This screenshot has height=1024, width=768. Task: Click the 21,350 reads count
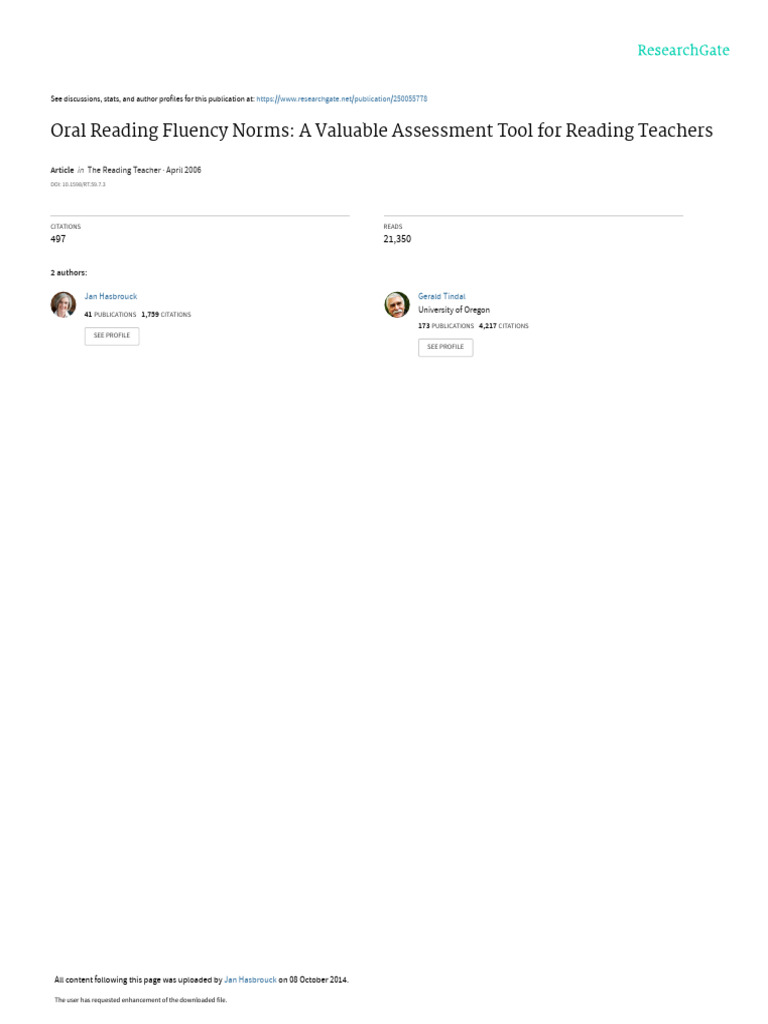pos(397,239)
